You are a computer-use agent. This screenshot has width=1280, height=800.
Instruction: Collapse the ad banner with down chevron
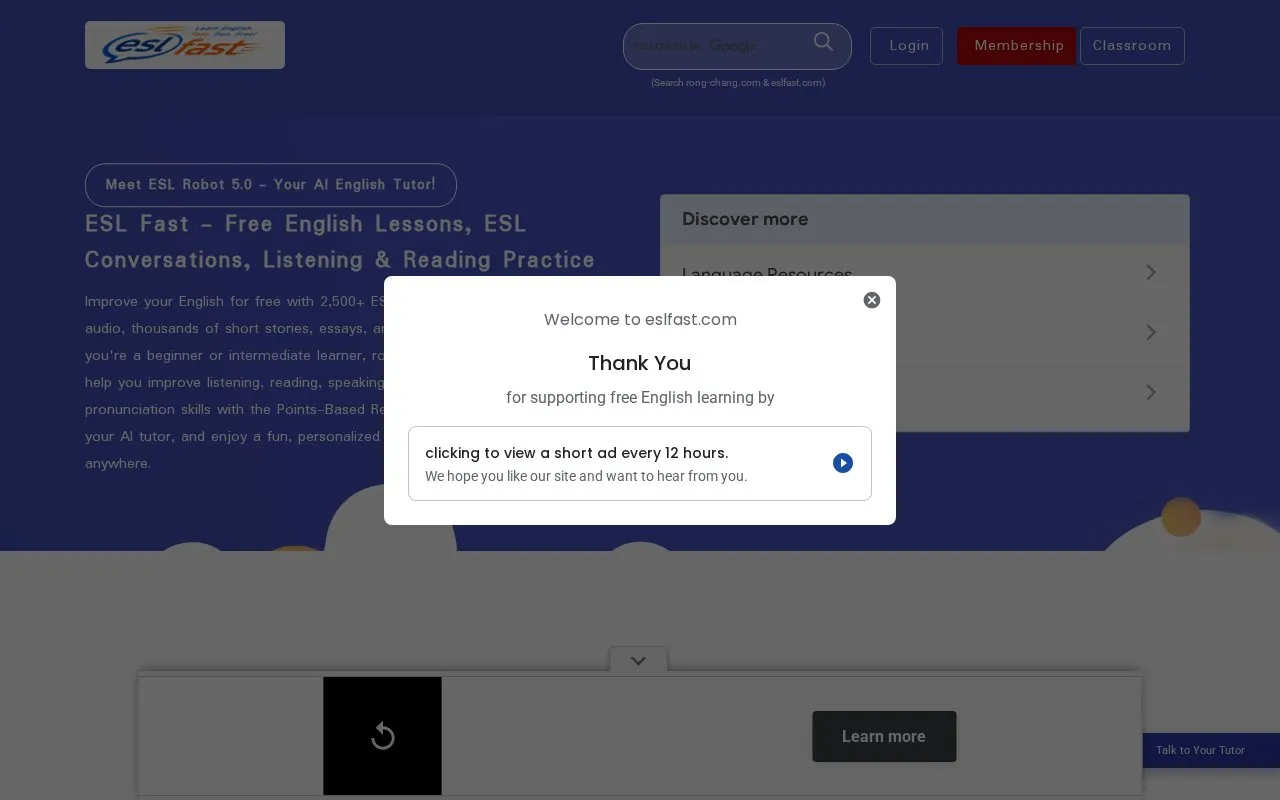coord(639,660)
